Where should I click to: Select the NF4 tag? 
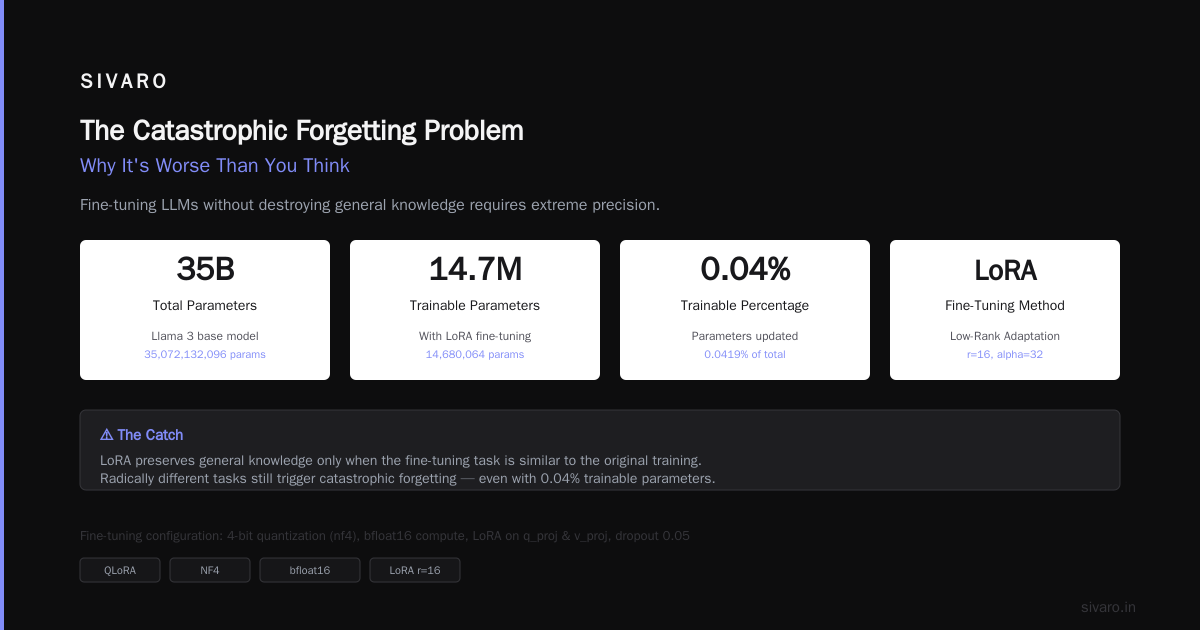(x=210, y=570)
